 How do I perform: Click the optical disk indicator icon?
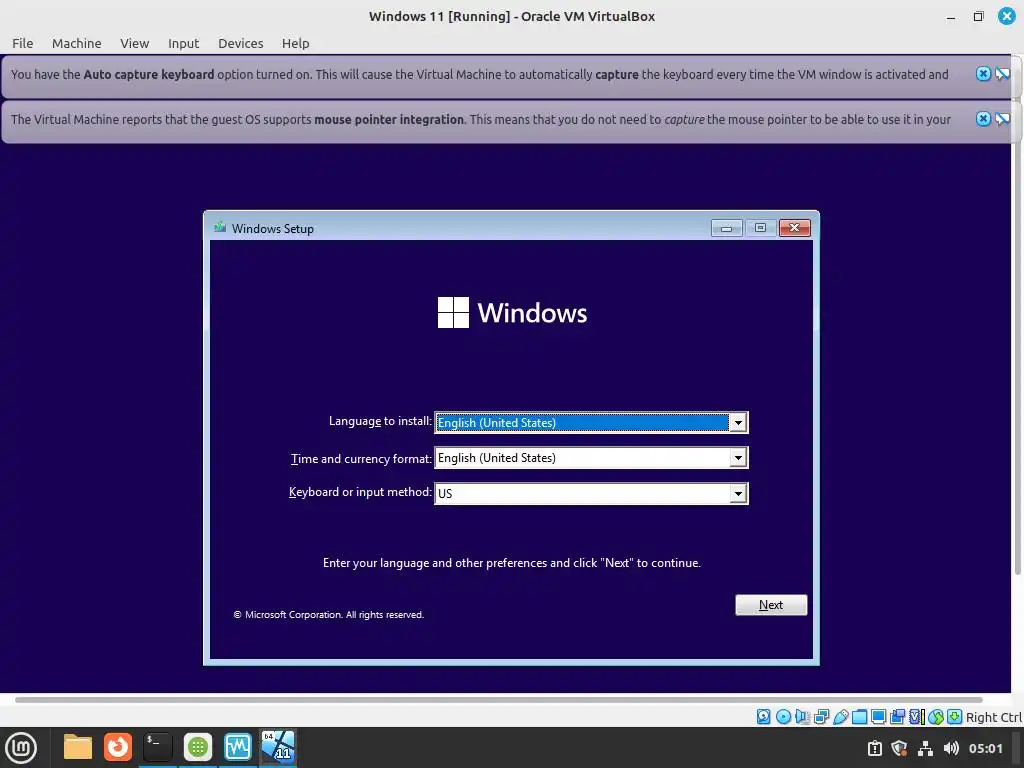point(783,717)
